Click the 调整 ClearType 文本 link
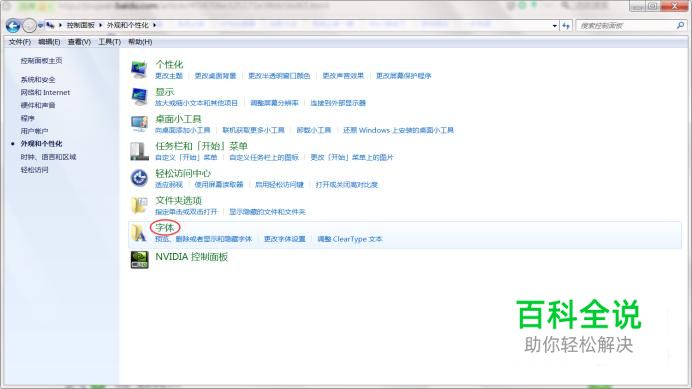 click(x=350, y=239)
